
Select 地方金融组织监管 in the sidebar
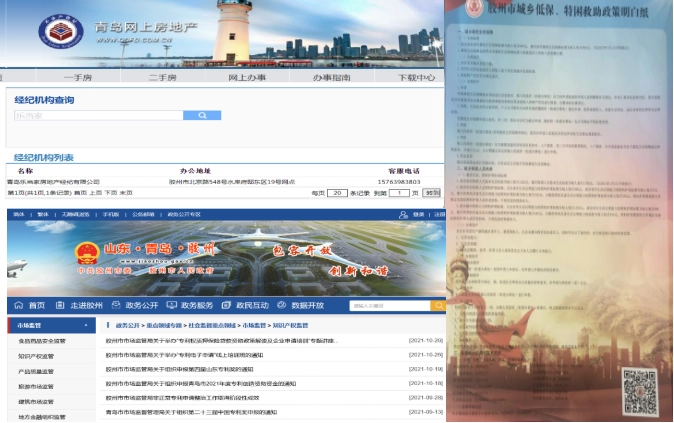[42, 417]
